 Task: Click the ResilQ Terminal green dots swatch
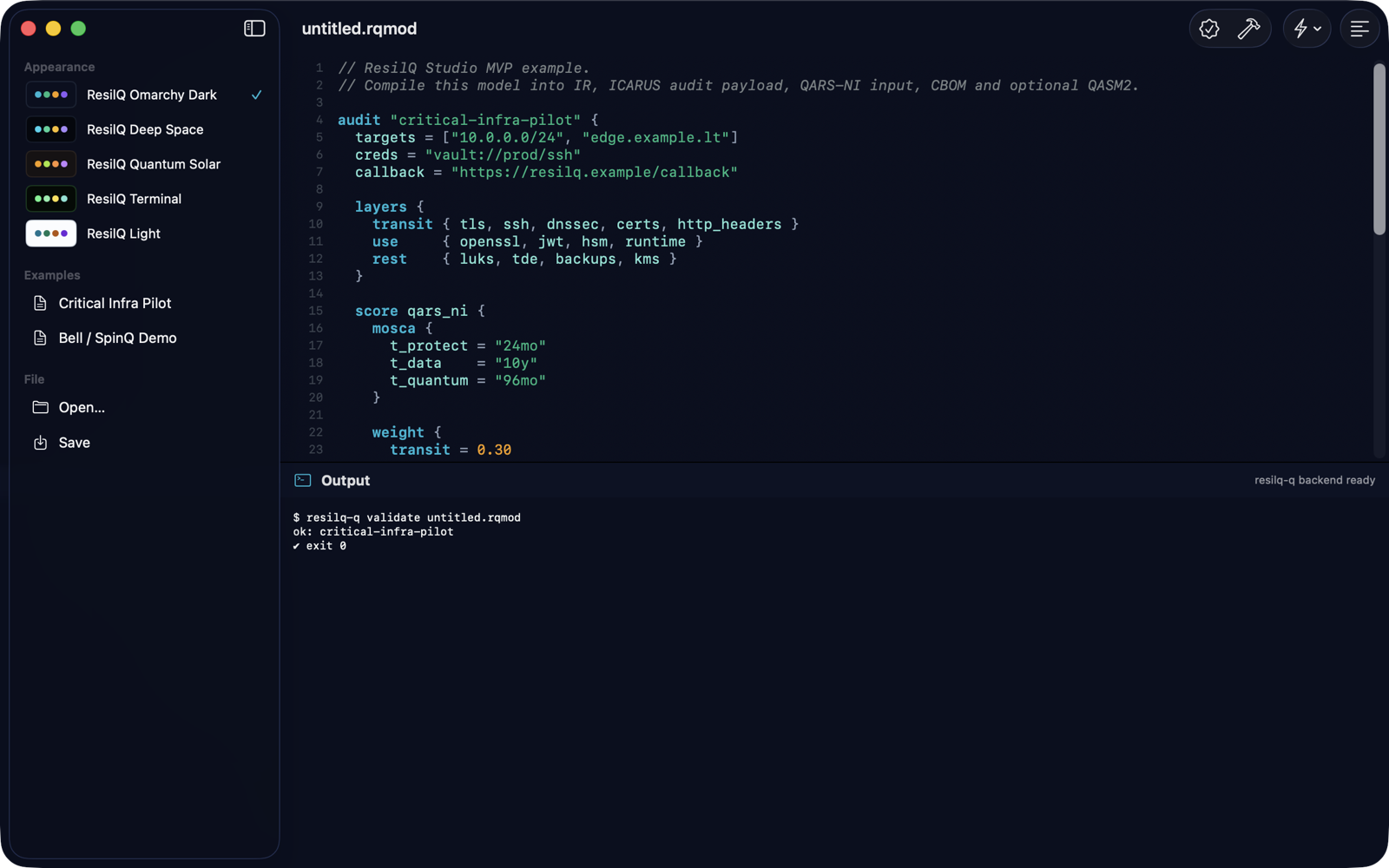51,199
